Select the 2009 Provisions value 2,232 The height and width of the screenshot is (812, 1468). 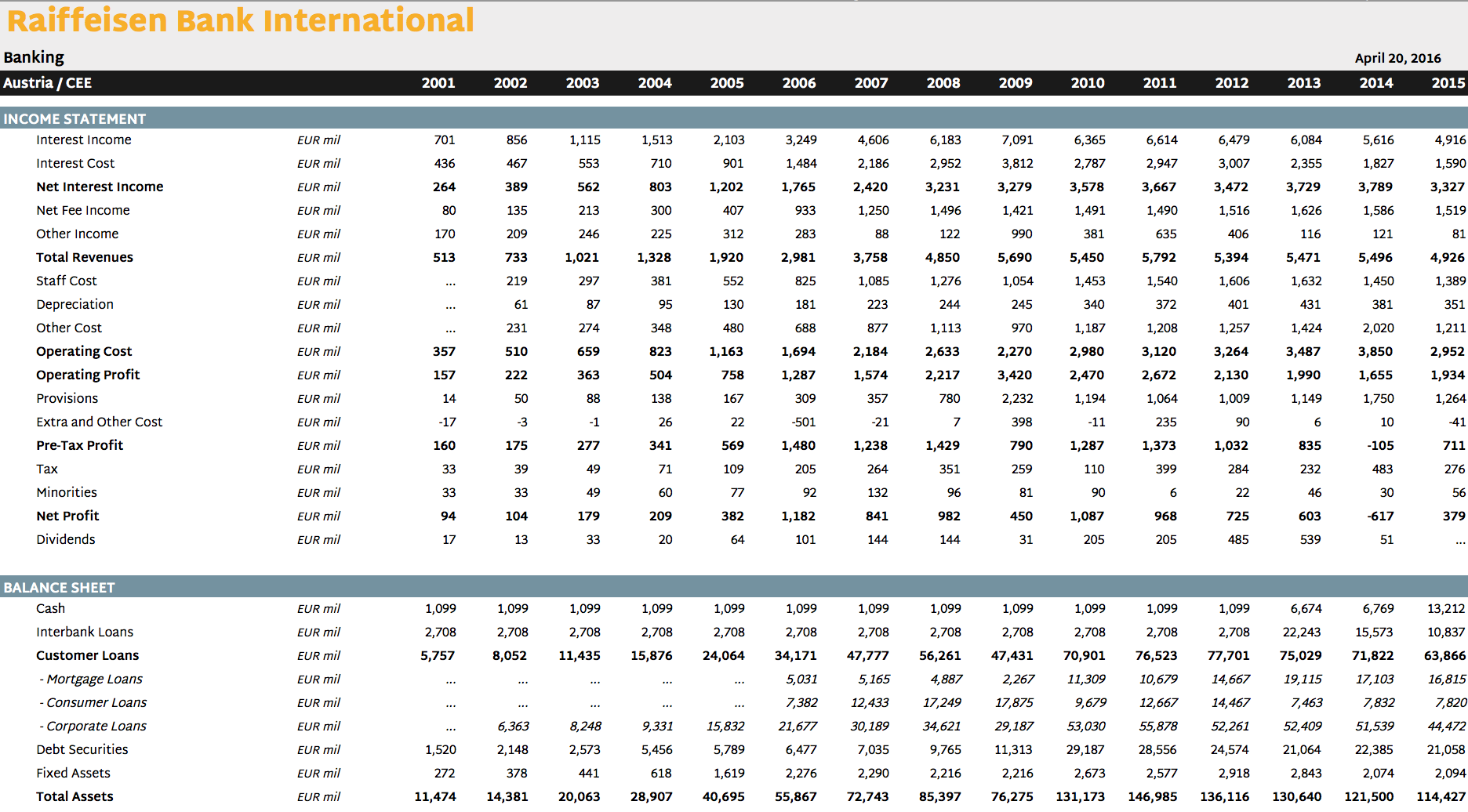(1017, 398)
